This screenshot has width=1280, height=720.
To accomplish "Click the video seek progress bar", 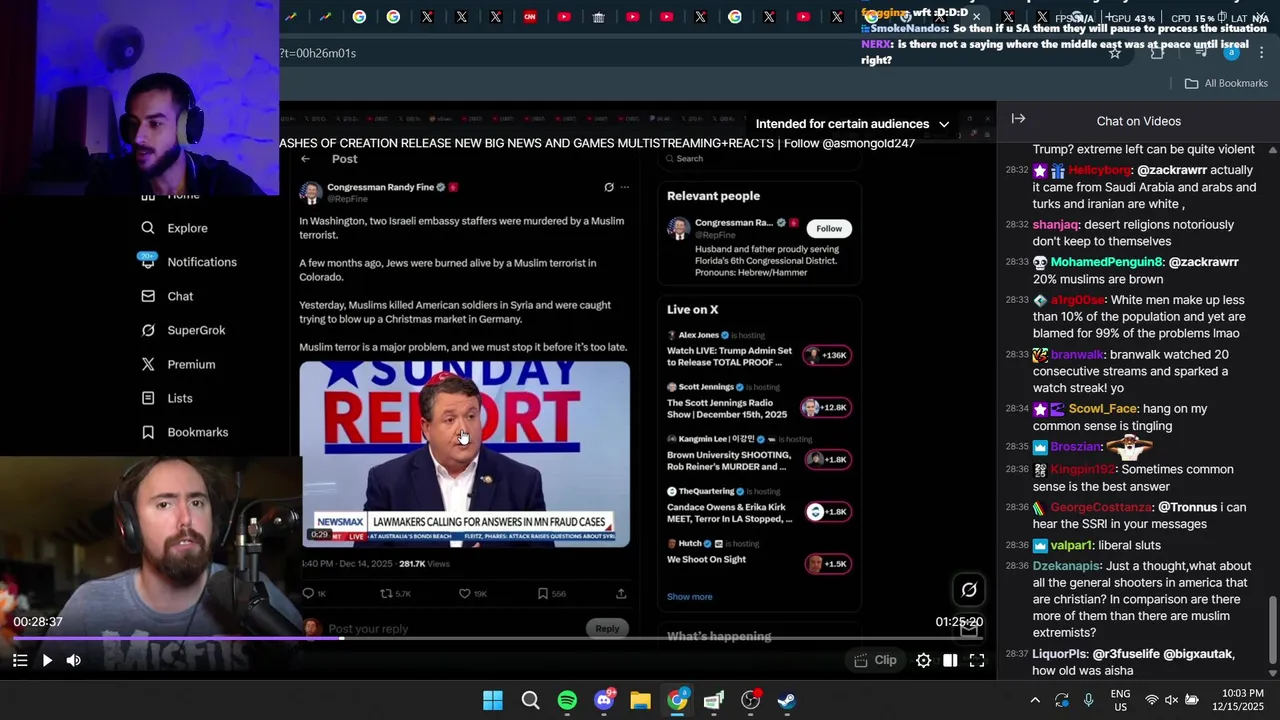I will click(x=497, y=638).
